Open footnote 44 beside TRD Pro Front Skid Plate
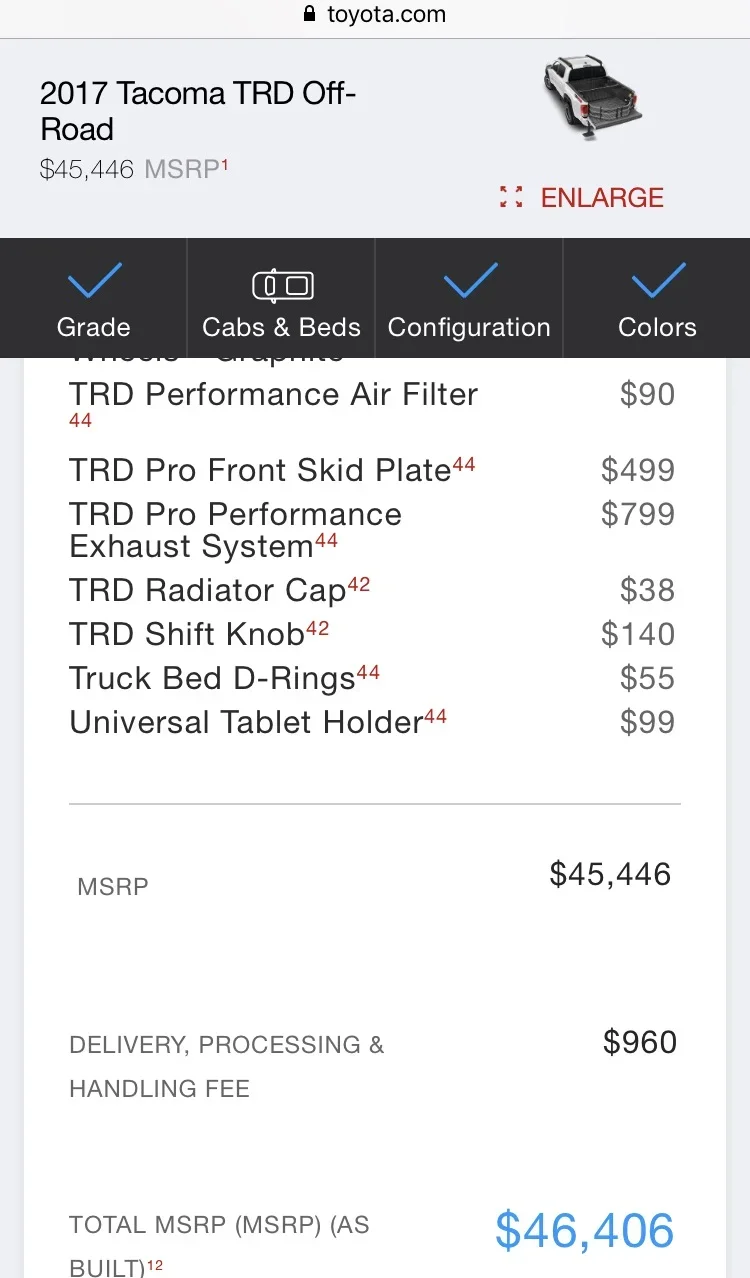The image size is (750, 1278). tap(463, 463)
